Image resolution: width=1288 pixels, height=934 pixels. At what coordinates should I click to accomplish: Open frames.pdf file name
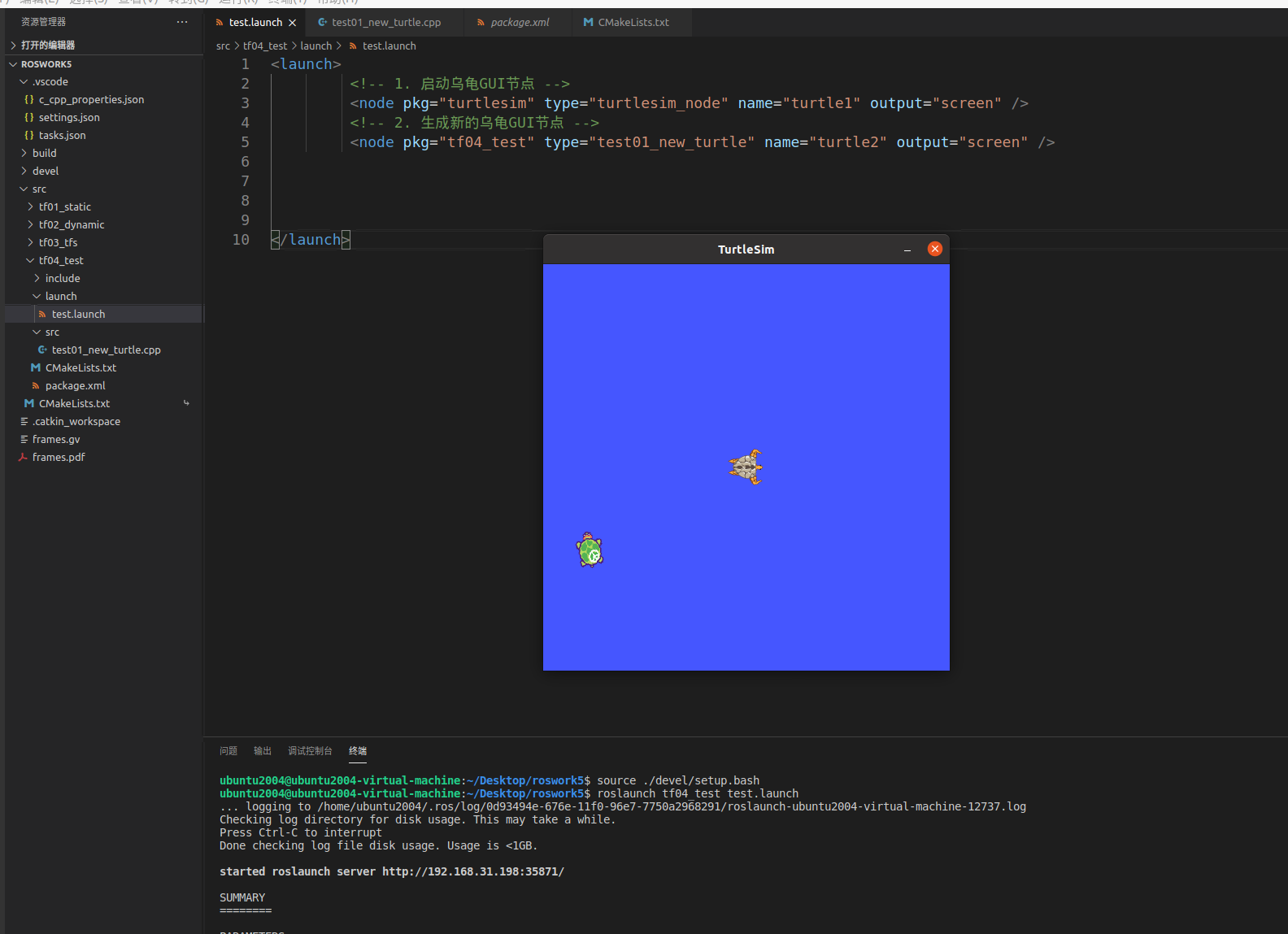(x=59, y=457)
